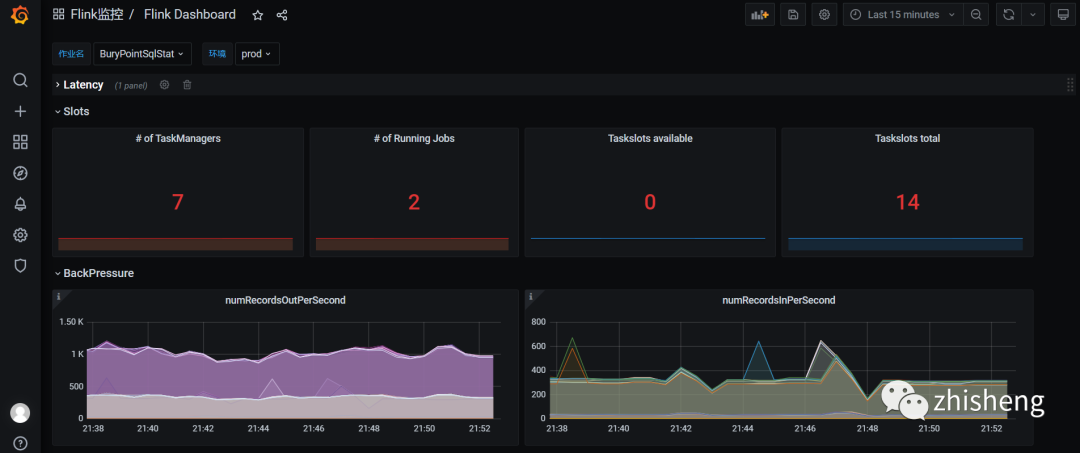1080x453 pixels.
Task: Save the dashboard with the disk icon
Action: tap(793, 14)
